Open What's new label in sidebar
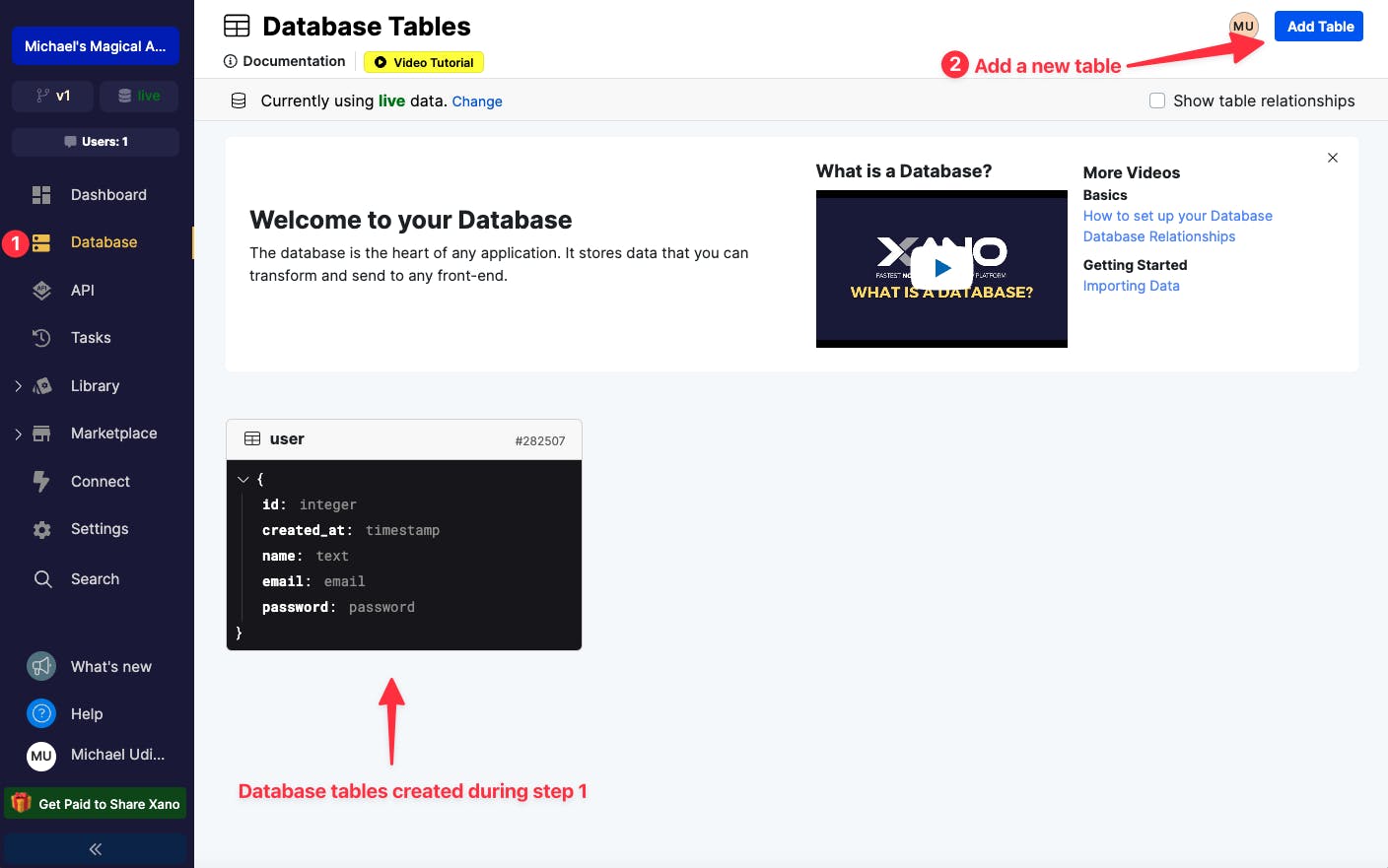The image size is (1388, 868). pos(111,667)
